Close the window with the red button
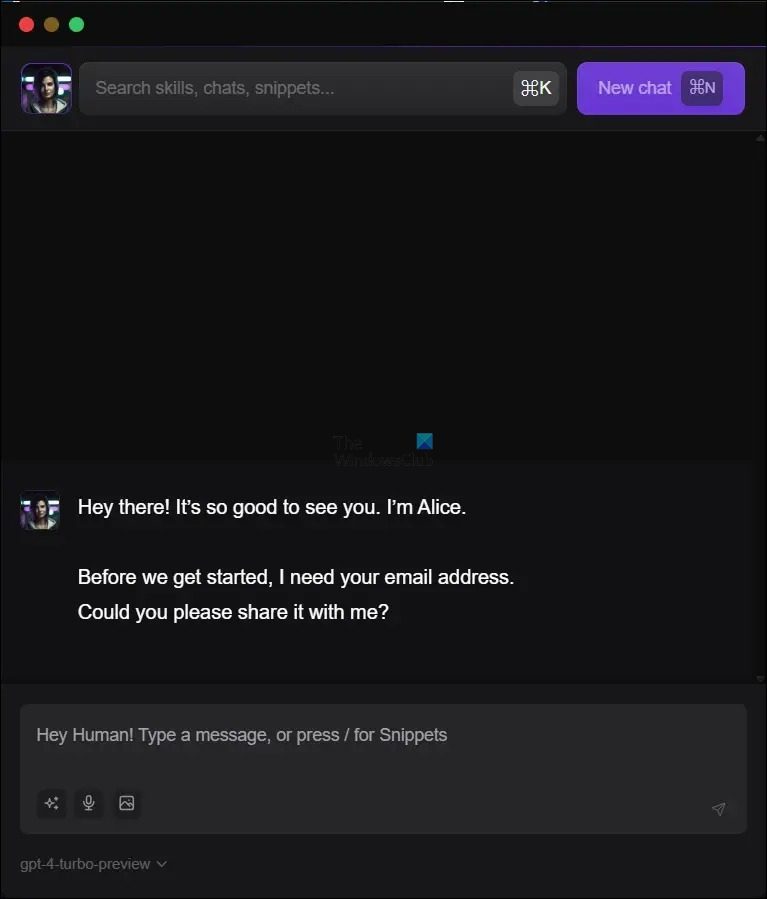Image resolution: width=767 pixels, height=899 pixels. [26, 24]
